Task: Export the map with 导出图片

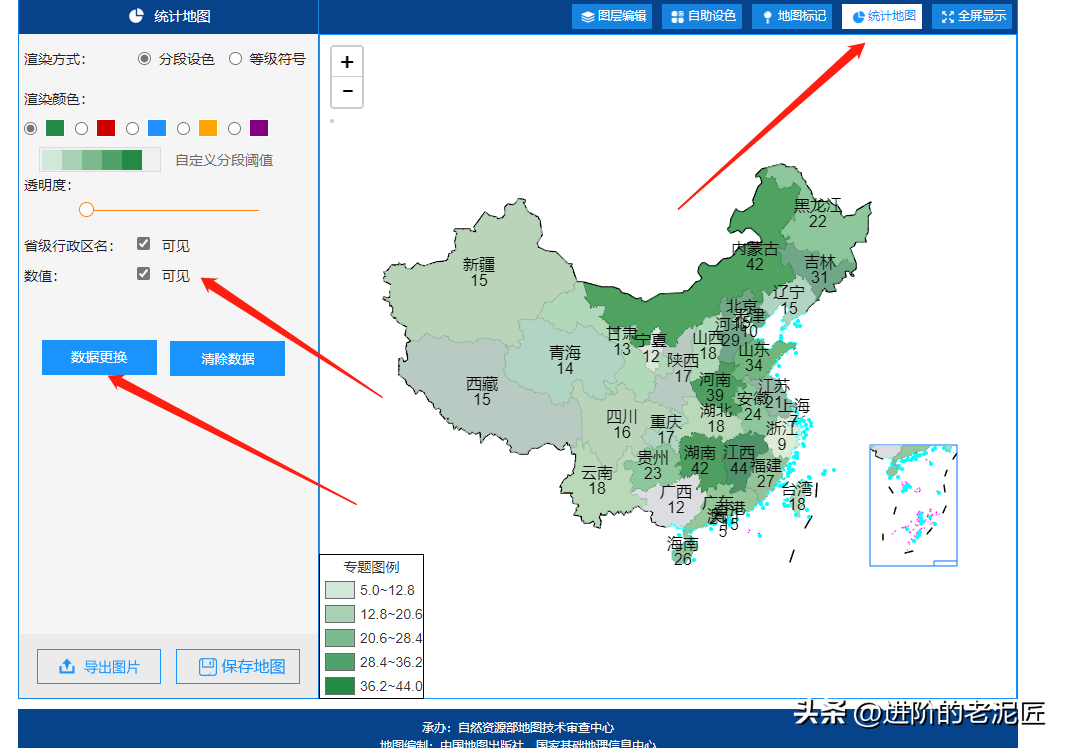Action: pos(99,667)
